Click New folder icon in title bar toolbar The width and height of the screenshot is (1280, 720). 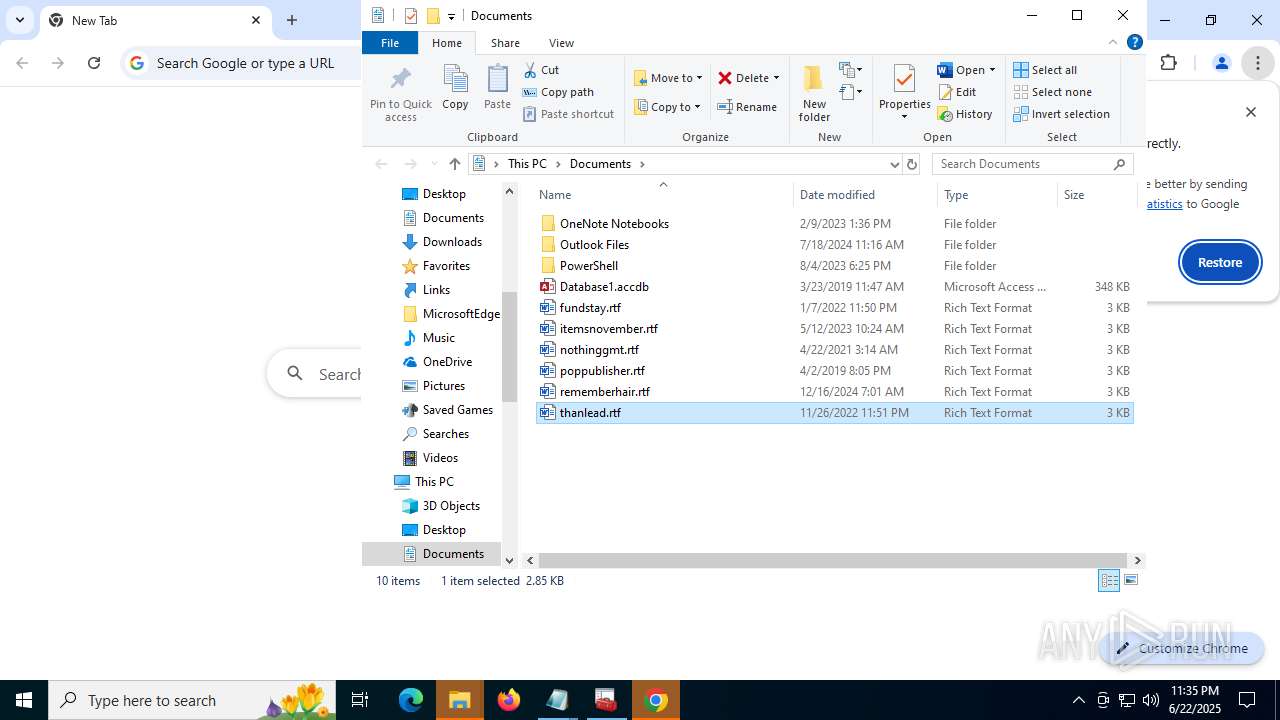433,16
